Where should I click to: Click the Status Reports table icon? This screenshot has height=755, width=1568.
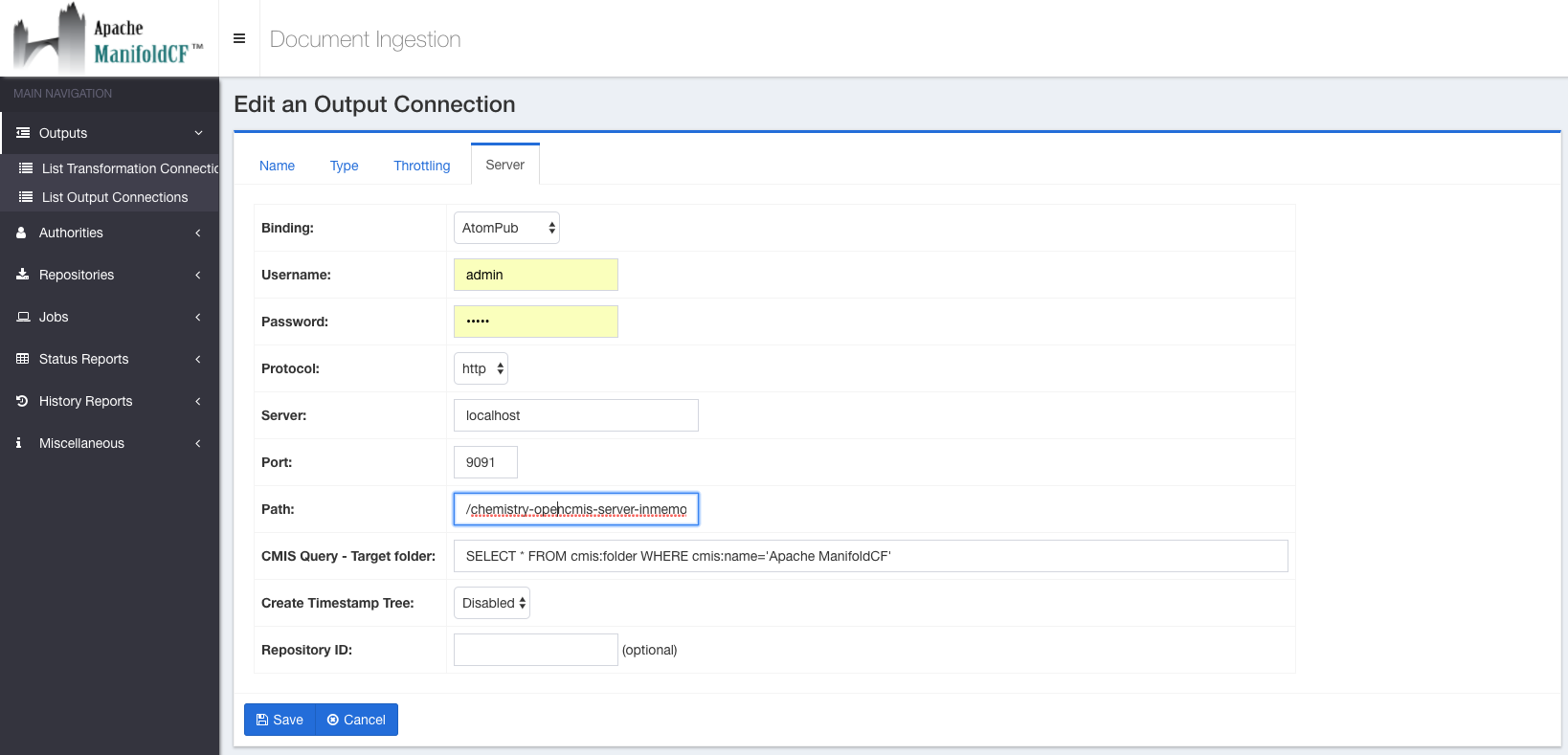[x=22, y=359]
